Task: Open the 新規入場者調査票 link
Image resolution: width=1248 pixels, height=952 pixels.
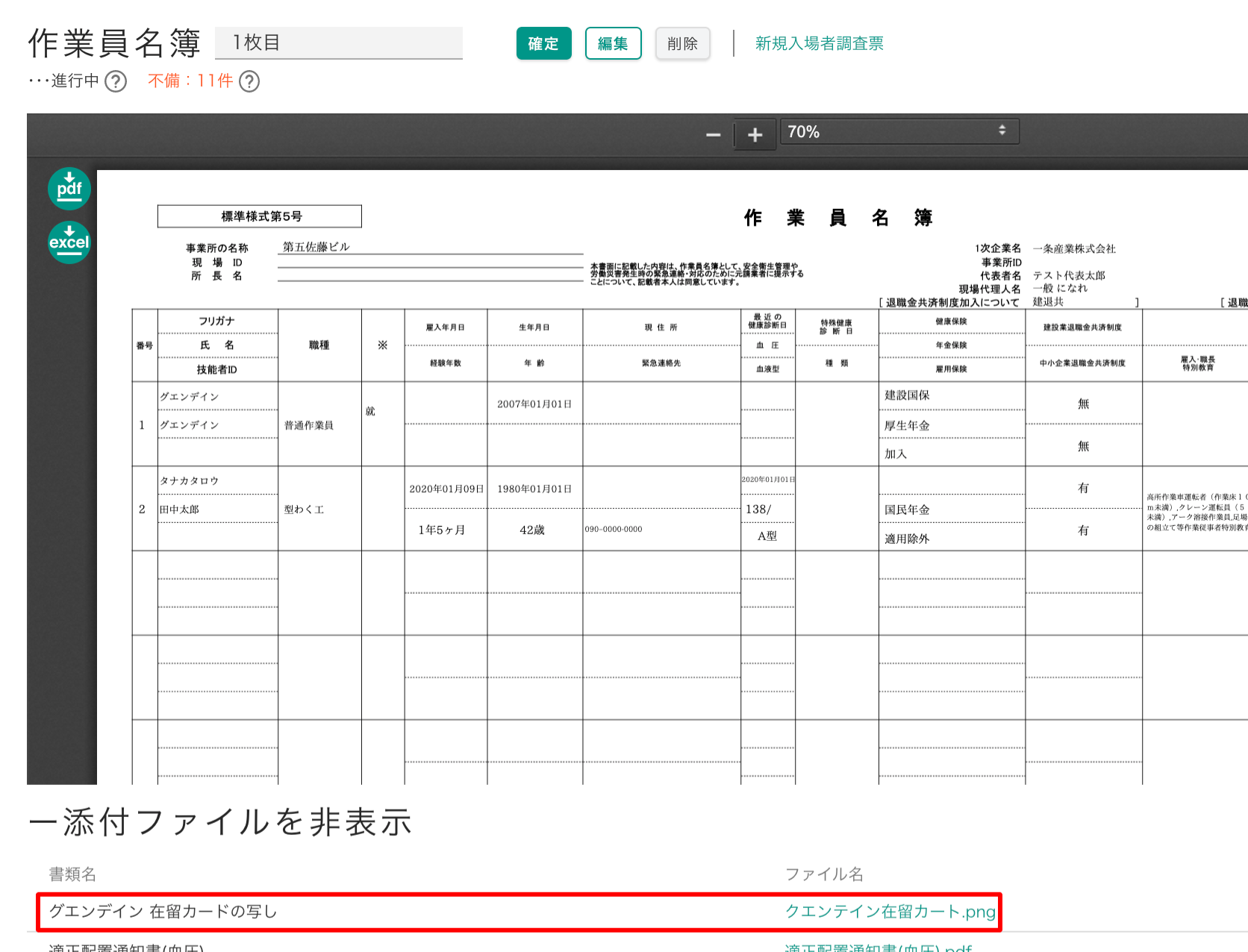Action: tap(819, 44)
